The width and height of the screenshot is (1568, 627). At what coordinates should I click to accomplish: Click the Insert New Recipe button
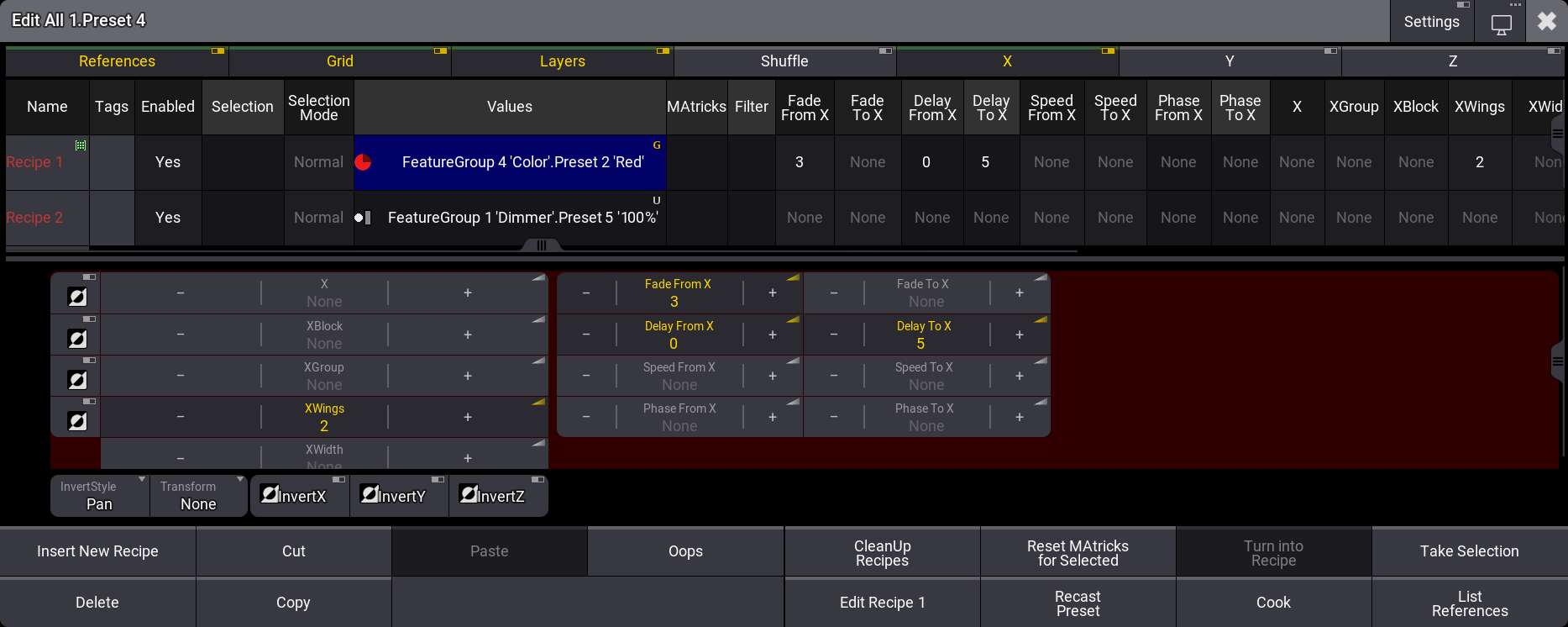(97, 551)
